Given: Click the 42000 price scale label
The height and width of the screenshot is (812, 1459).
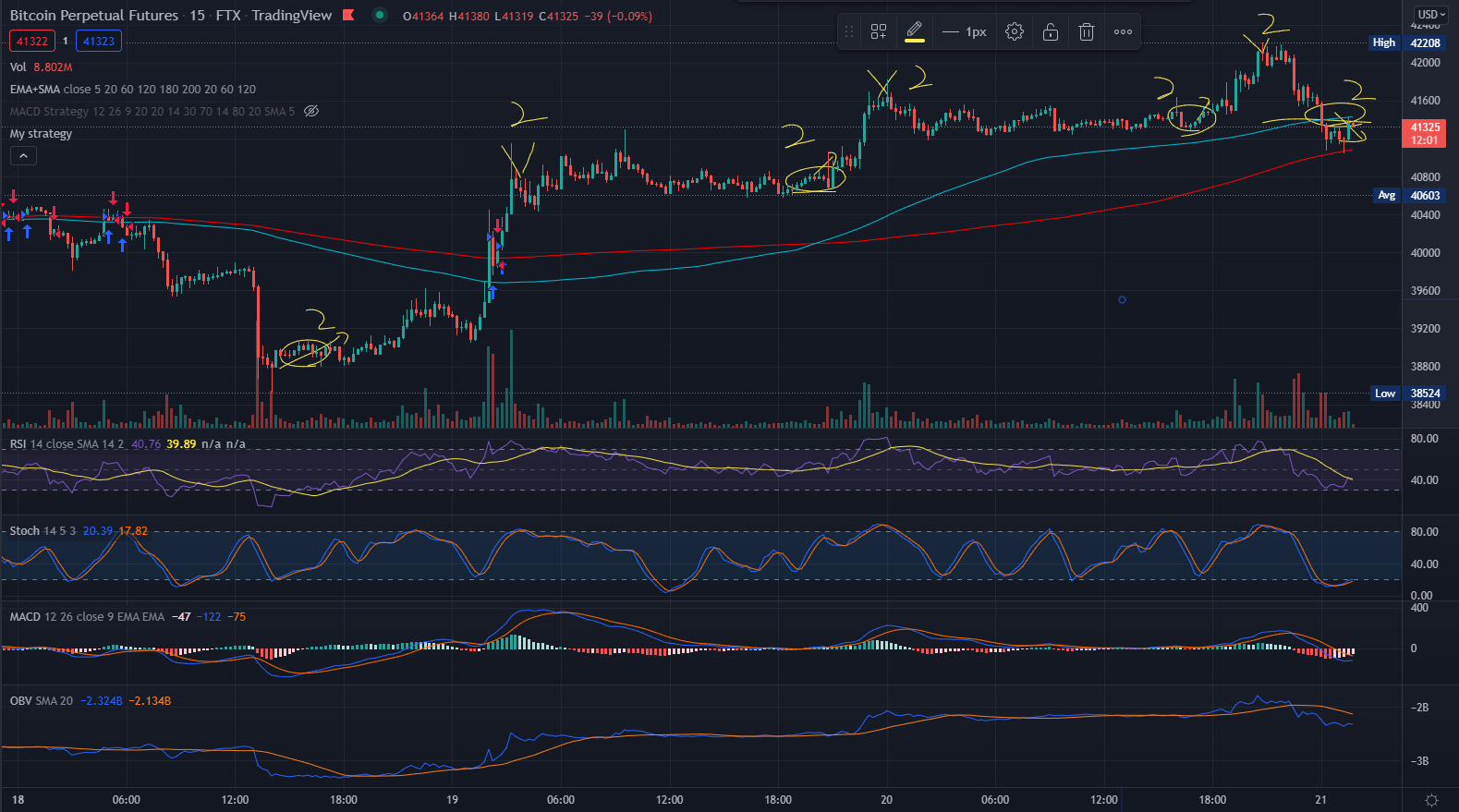Looking at the screenshot, I should tap(1426, 63).
